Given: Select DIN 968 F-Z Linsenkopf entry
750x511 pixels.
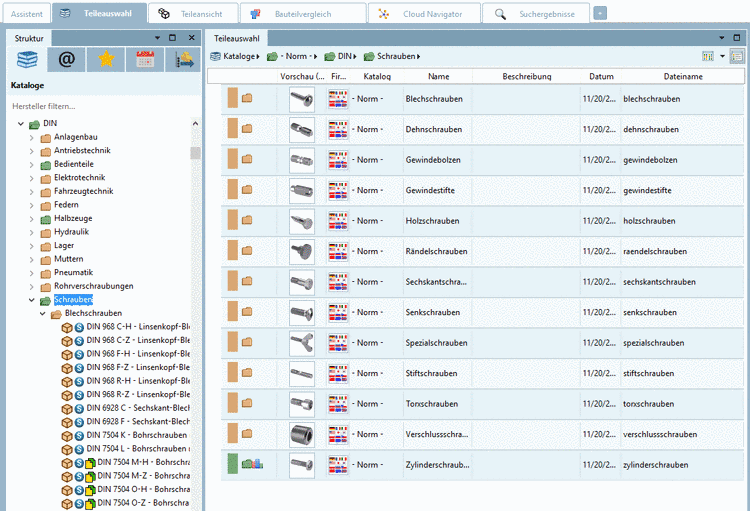Looking at the screenshot, I should (138, 367).
